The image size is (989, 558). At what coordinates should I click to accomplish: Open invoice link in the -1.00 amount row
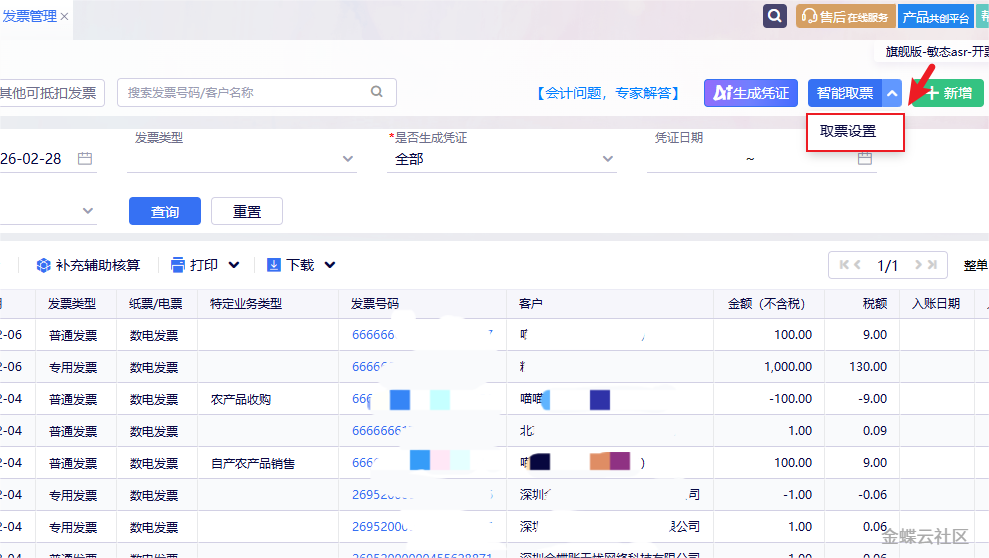[x=382, y=495]
